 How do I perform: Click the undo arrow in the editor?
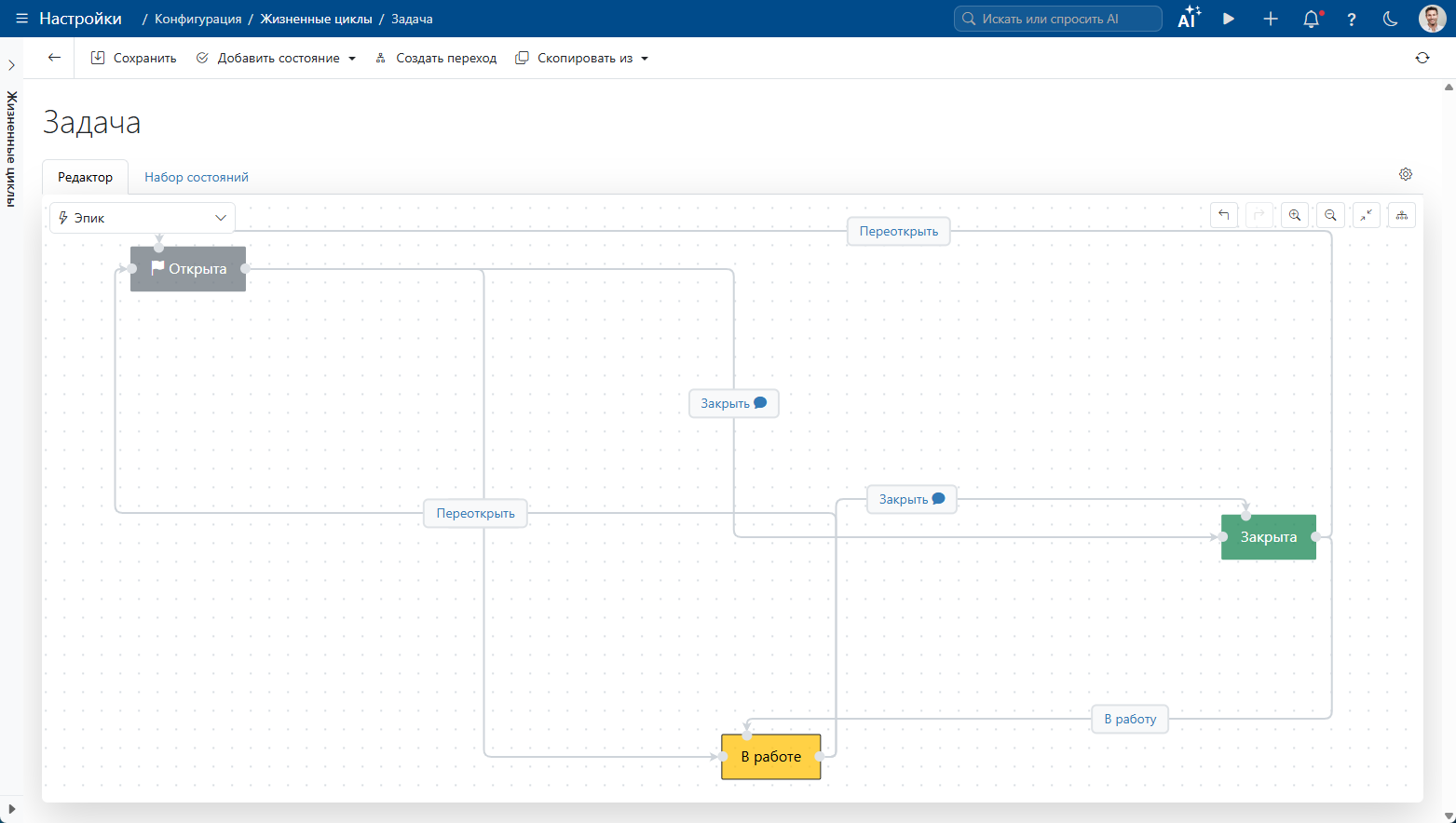pos(1223,215)
